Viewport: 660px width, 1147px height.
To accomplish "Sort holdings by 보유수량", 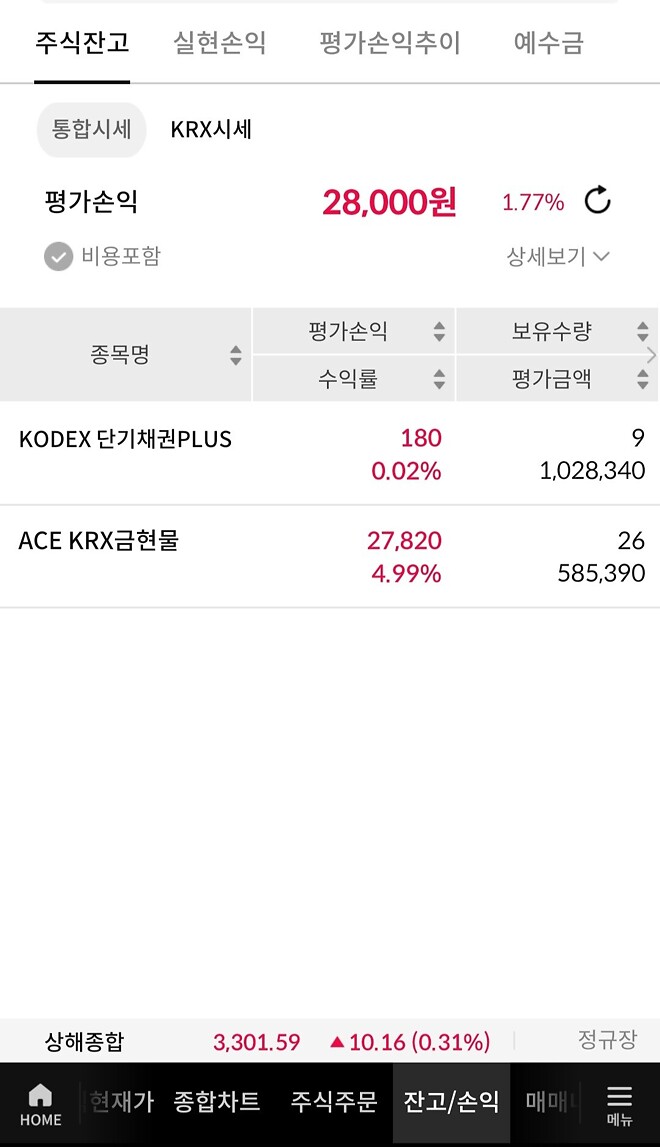I will point(557,330).
